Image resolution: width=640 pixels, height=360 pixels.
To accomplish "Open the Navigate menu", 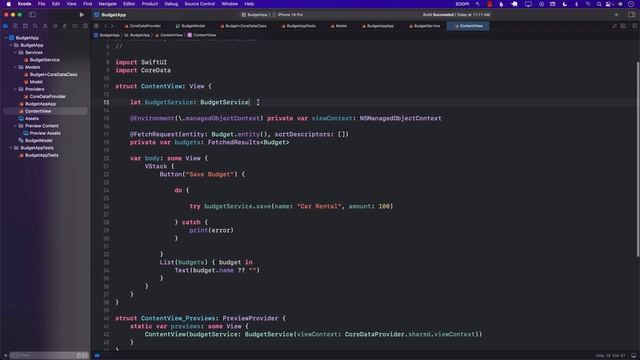I will pos(107,4).
